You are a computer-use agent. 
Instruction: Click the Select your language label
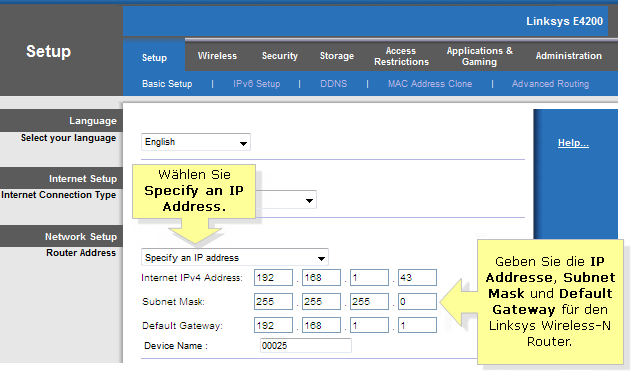click(69, 138)
